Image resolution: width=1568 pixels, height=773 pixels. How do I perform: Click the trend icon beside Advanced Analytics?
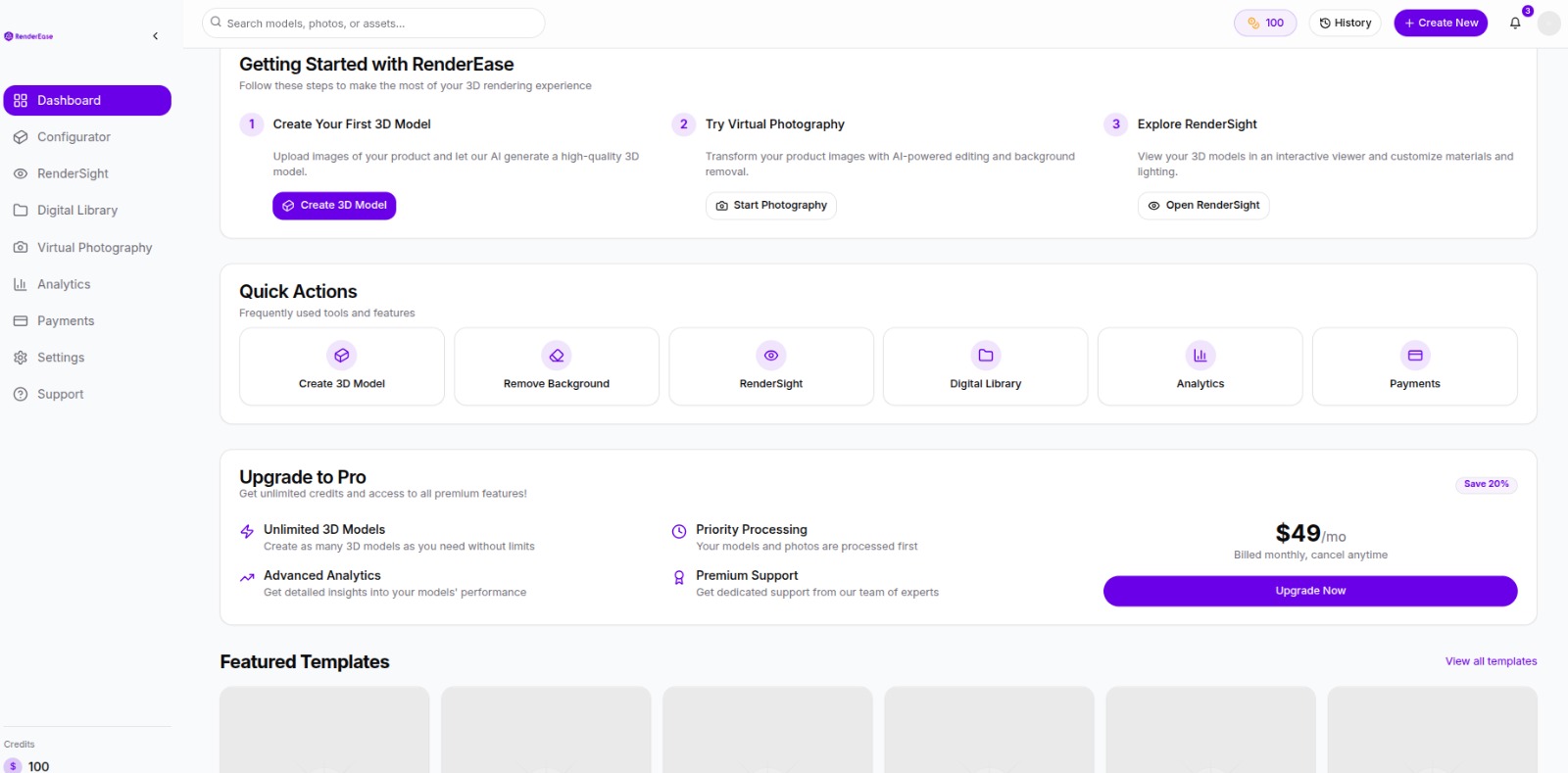click(247, 578)
